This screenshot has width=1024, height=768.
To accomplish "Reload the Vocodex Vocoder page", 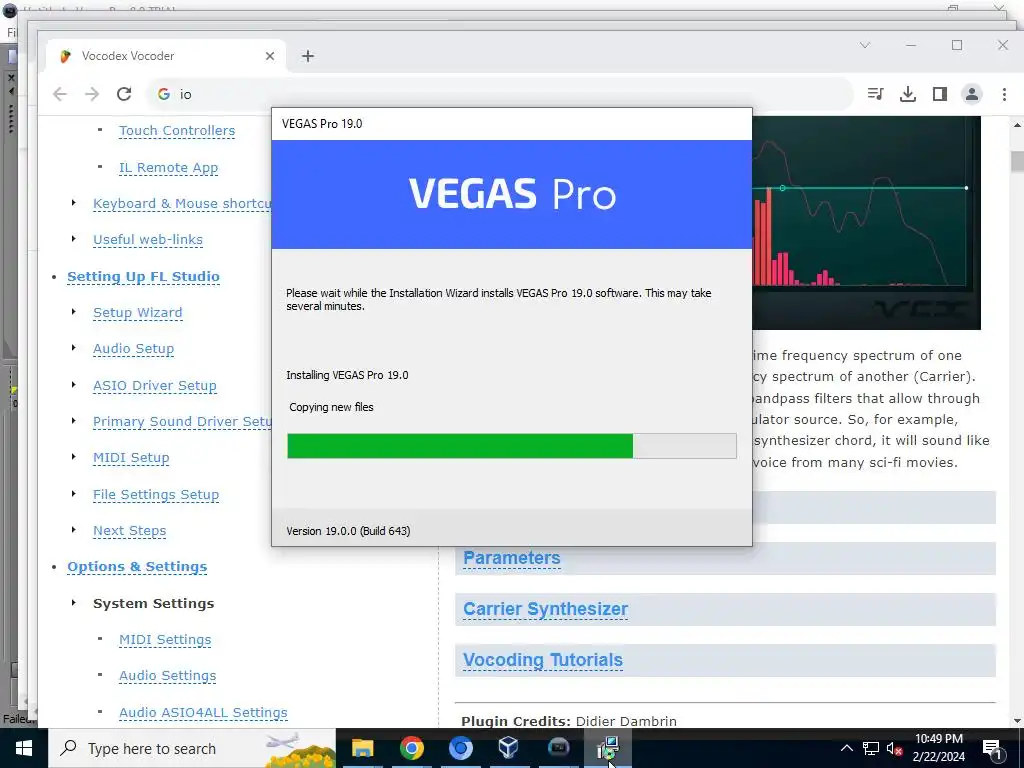I will tap(124, 94).
